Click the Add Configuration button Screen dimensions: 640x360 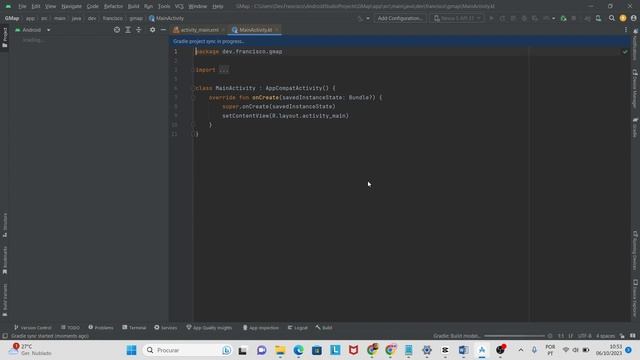pyautogui.click(x=400, y=18)
